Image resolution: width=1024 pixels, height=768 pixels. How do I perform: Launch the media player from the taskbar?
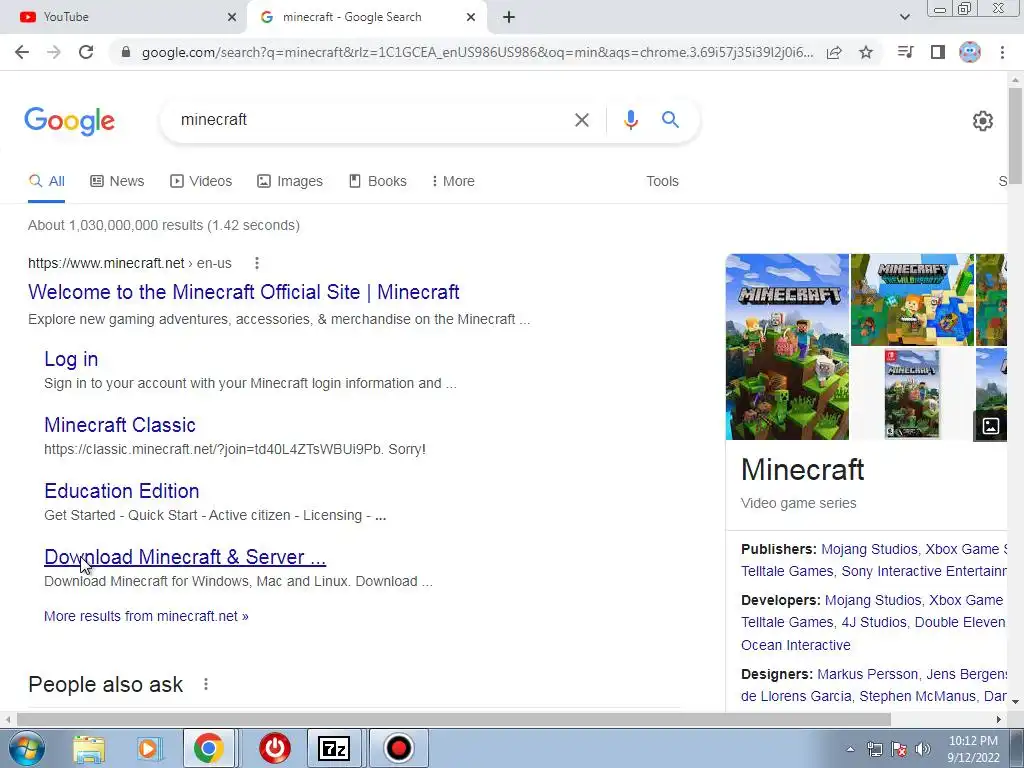[x=148, y=748]
